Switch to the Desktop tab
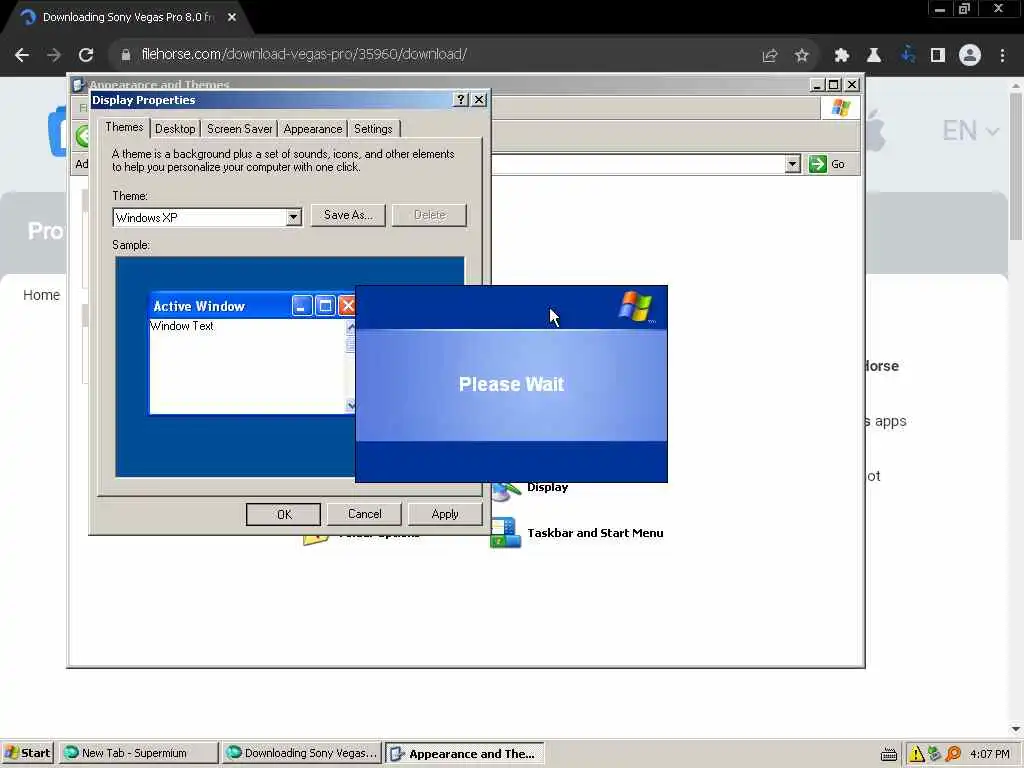Image resolution: width=1024 pixels, height=768 pixels. [175, 129]
